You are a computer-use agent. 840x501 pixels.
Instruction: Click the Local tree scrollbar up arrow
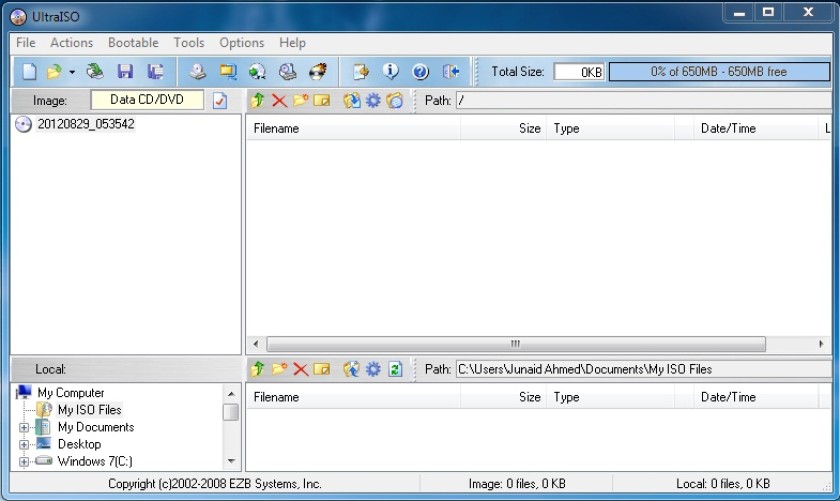(231, 393)
